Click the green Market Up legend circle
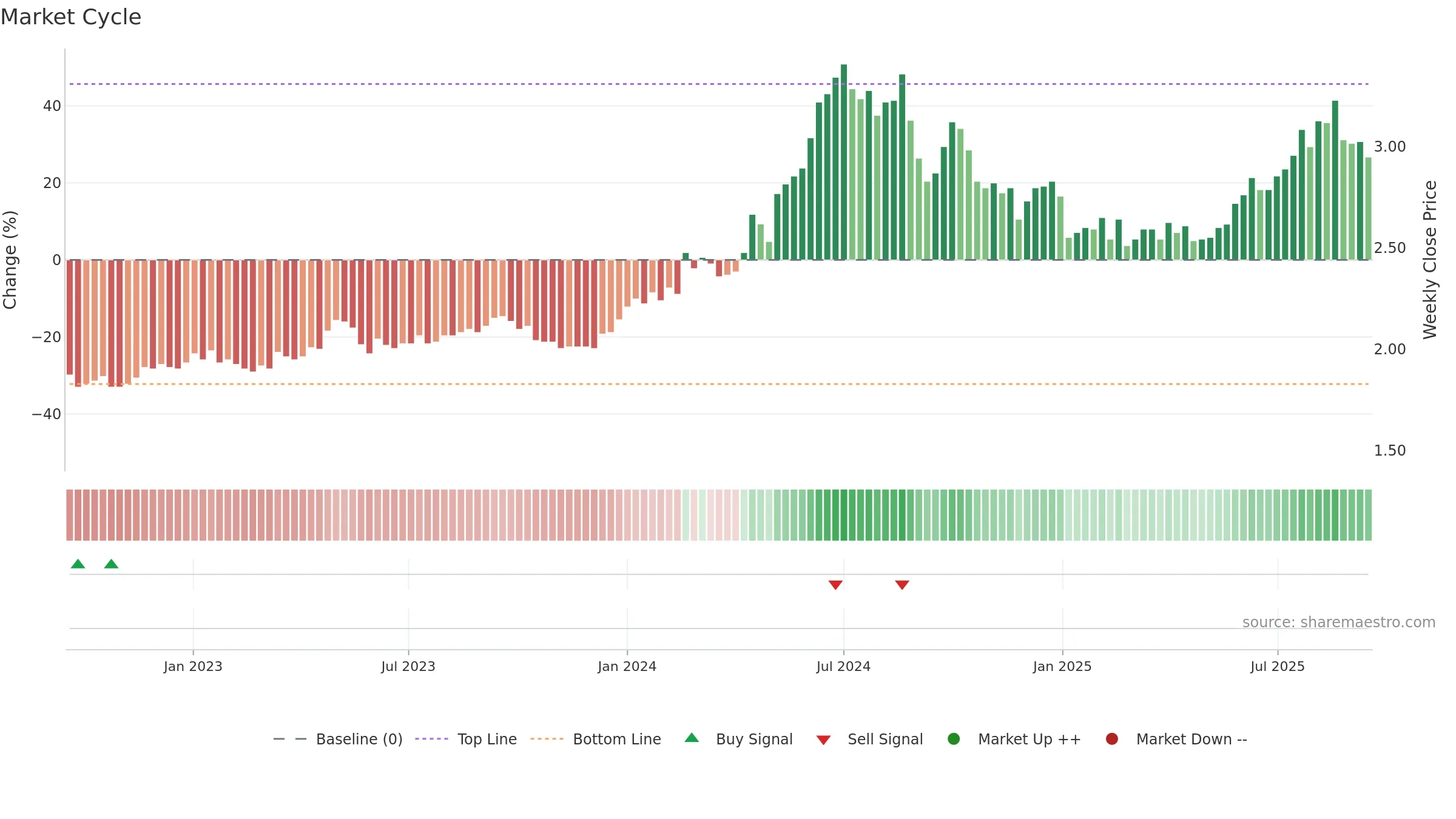 (x=954, y=739)
